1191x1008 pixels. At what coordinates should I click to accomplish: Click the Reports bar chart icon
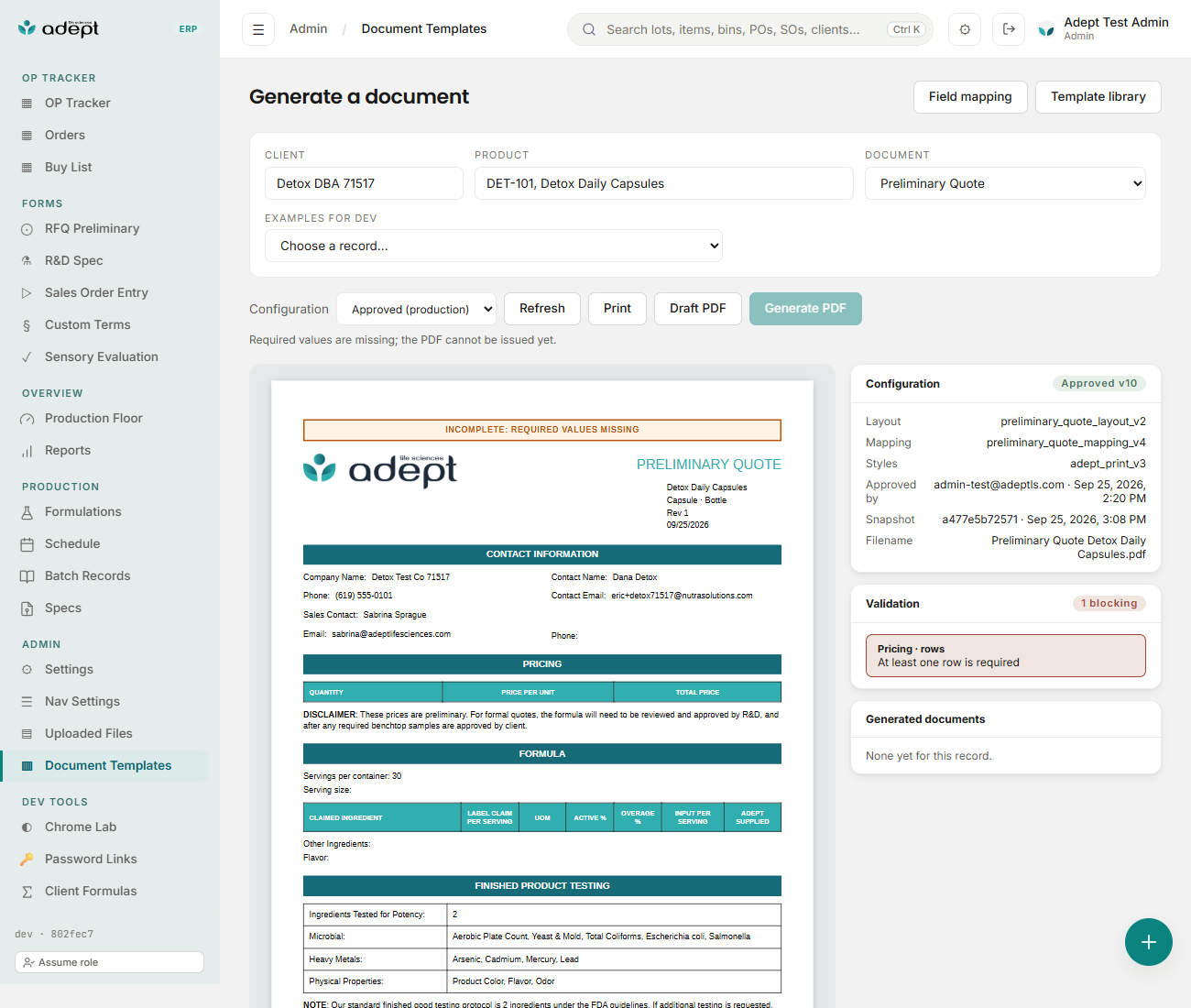(x=27, y=451)
